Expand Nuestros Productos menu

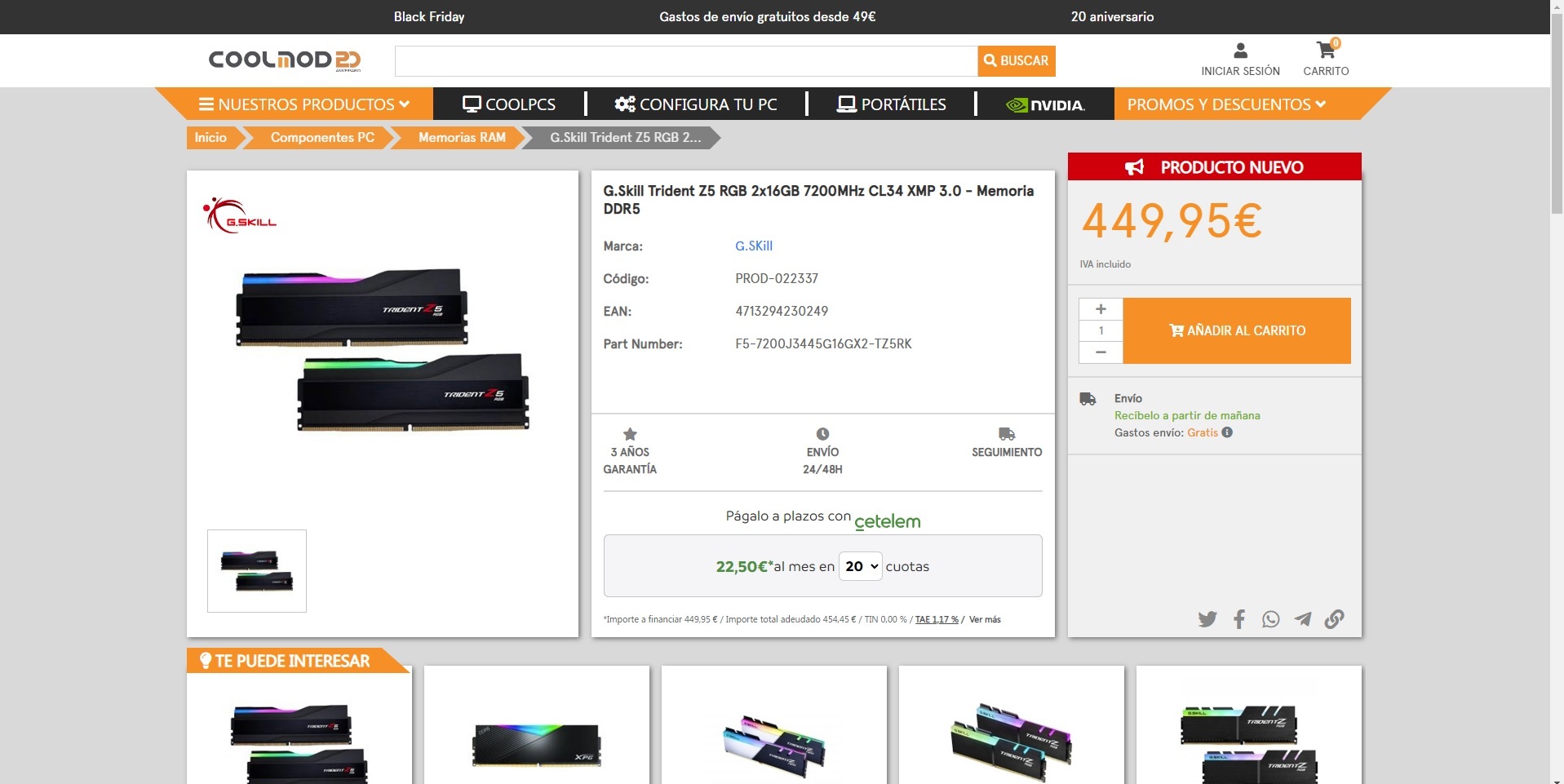tap(304, 104)
